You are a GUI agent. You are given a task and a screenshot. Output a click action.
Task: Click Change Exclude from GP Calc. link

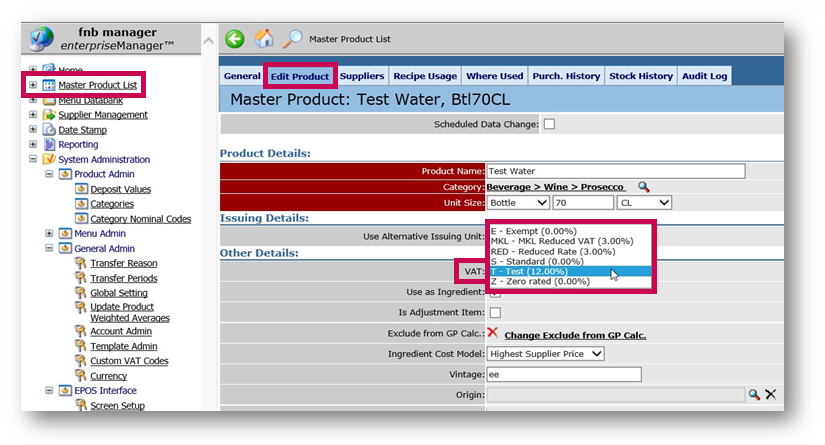coord(575,335)
